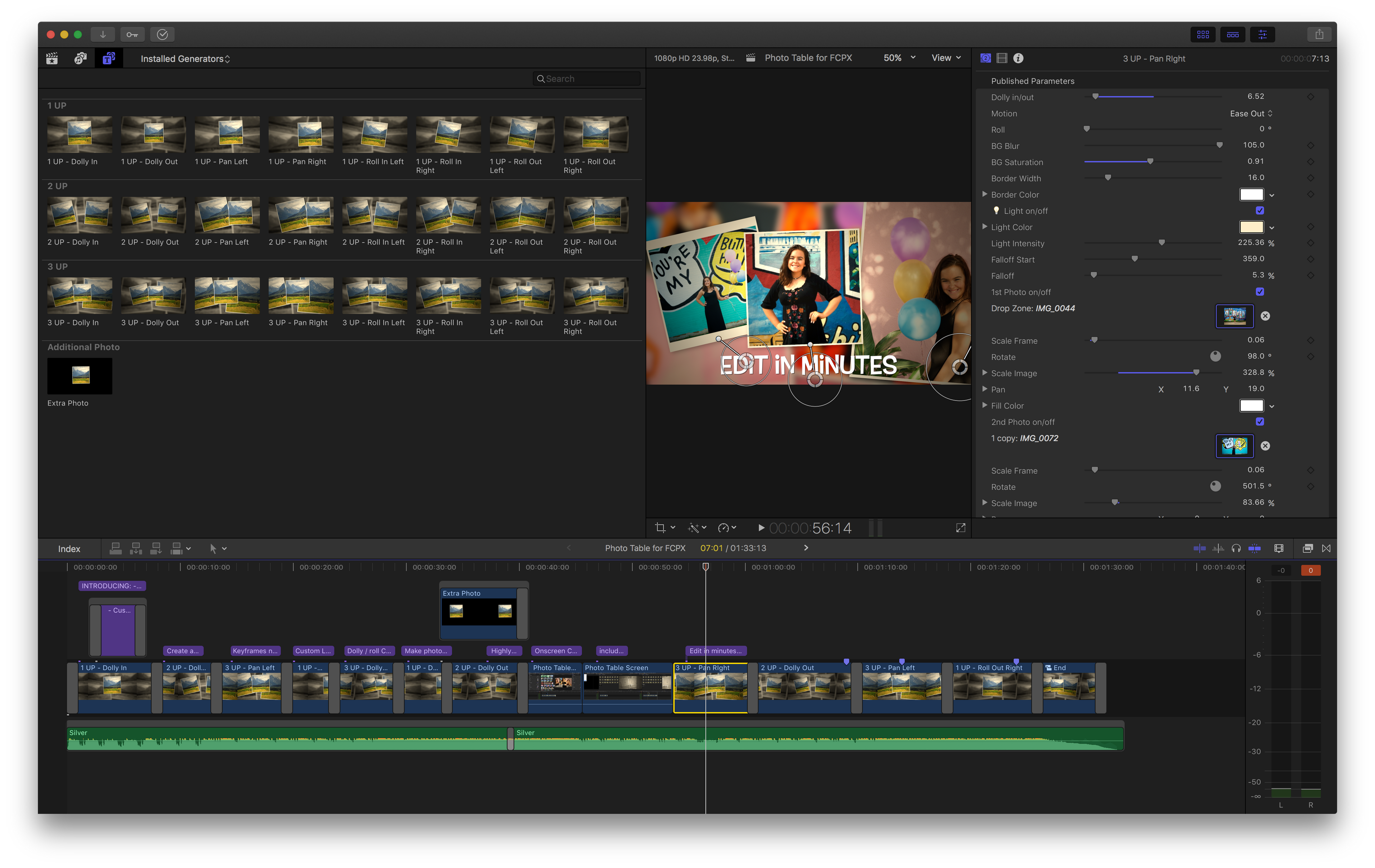Open the timeline Index
This screenshot has width=1375, height=868.
point(69,549)
